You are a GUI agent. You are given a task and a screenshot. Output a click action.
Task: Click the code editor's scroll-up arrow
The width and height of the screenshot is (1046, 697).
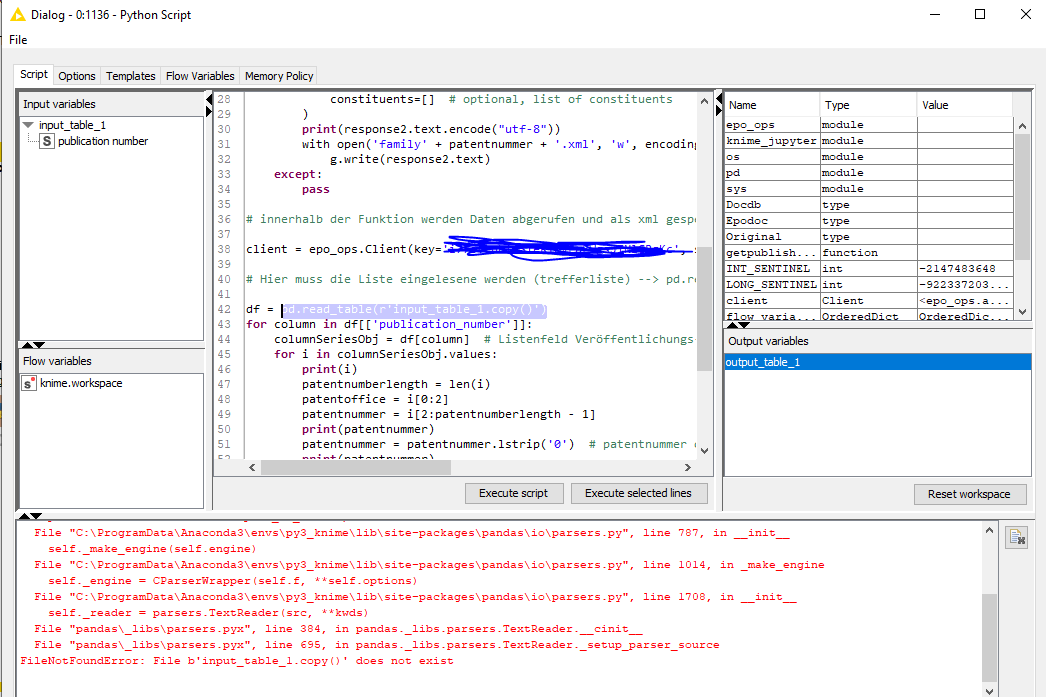[x=704, y=101]
